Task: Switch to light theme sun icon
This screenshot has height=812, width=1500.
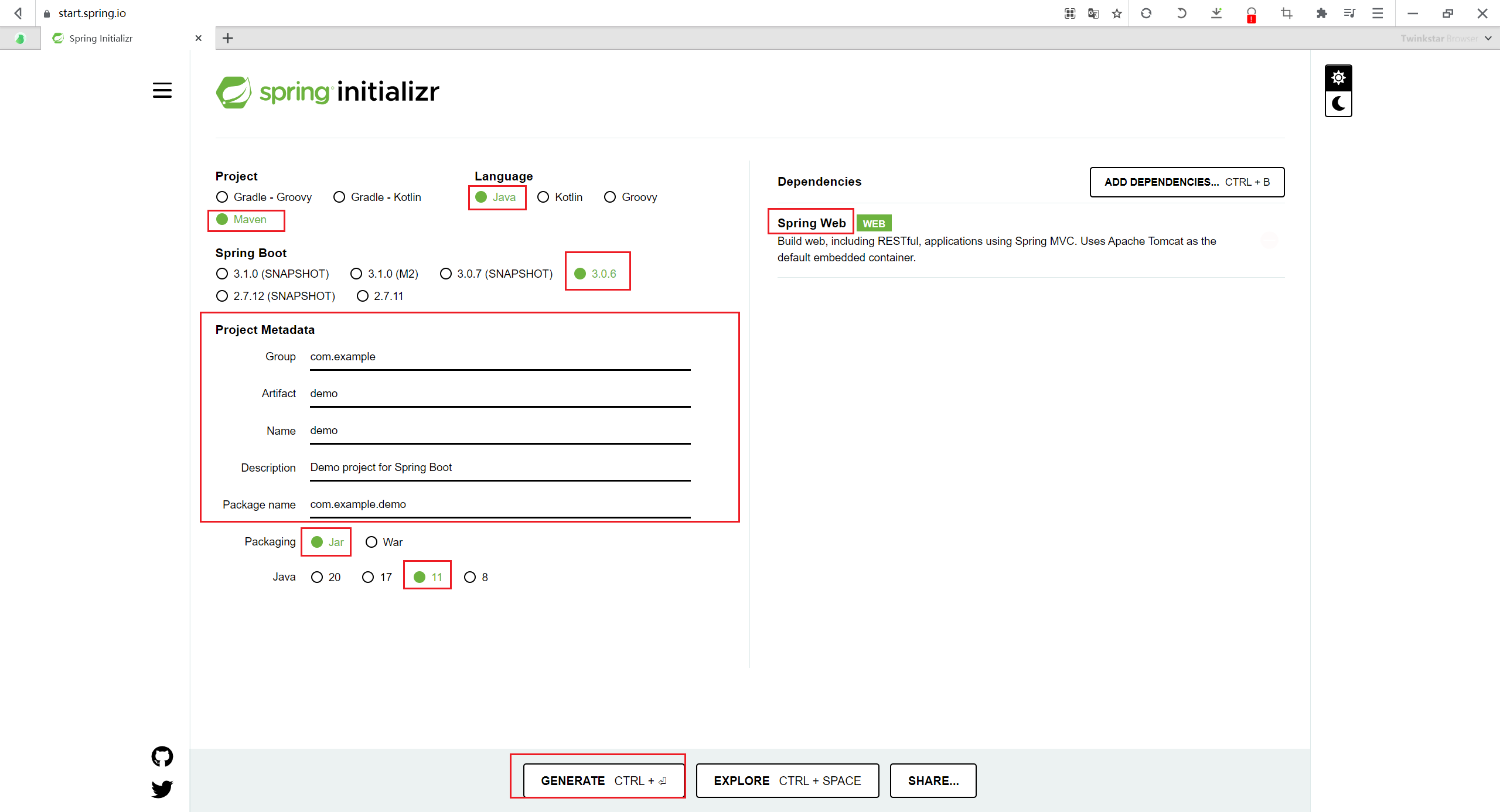Action: point(1338,78)
